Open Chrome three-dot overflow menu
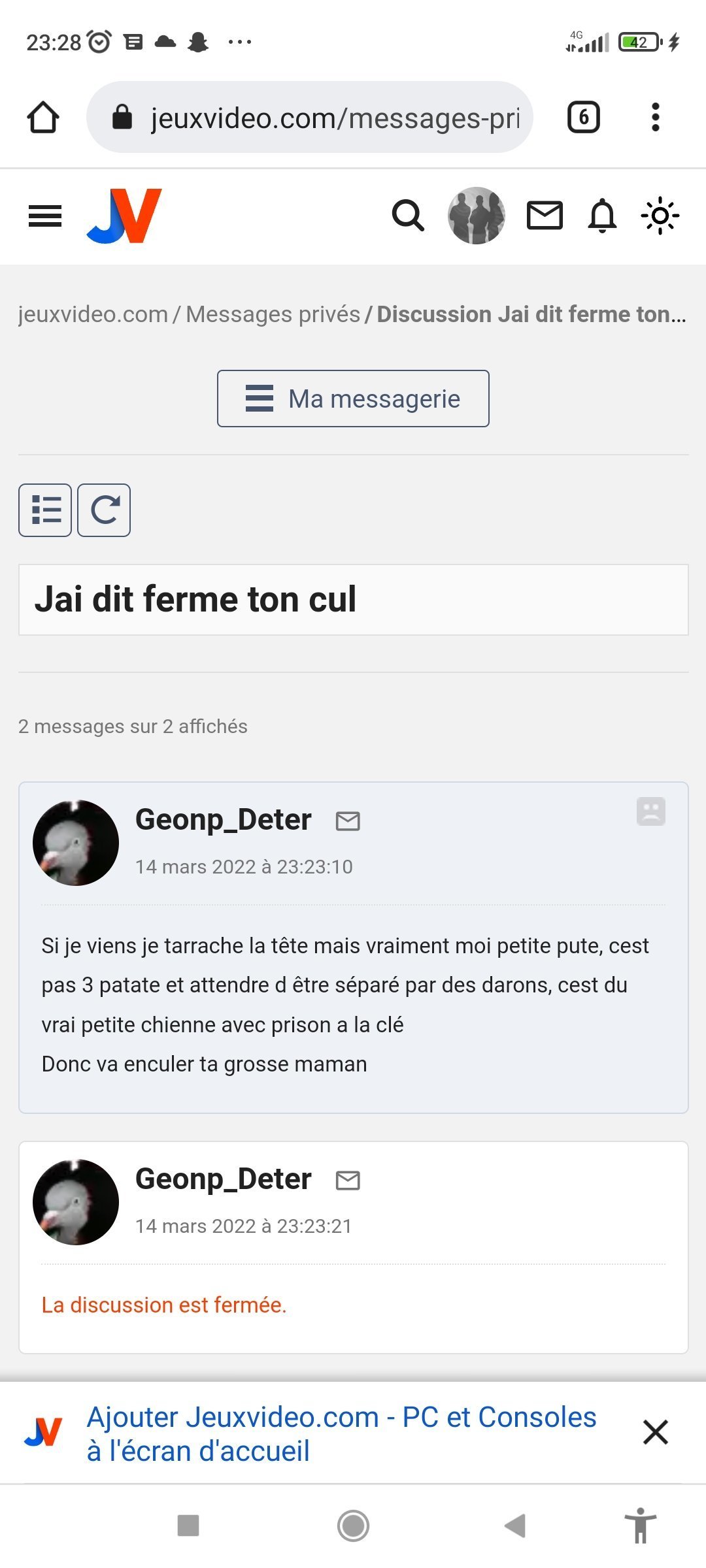This screenshot has width=706, height=1568. coord(655,118)
